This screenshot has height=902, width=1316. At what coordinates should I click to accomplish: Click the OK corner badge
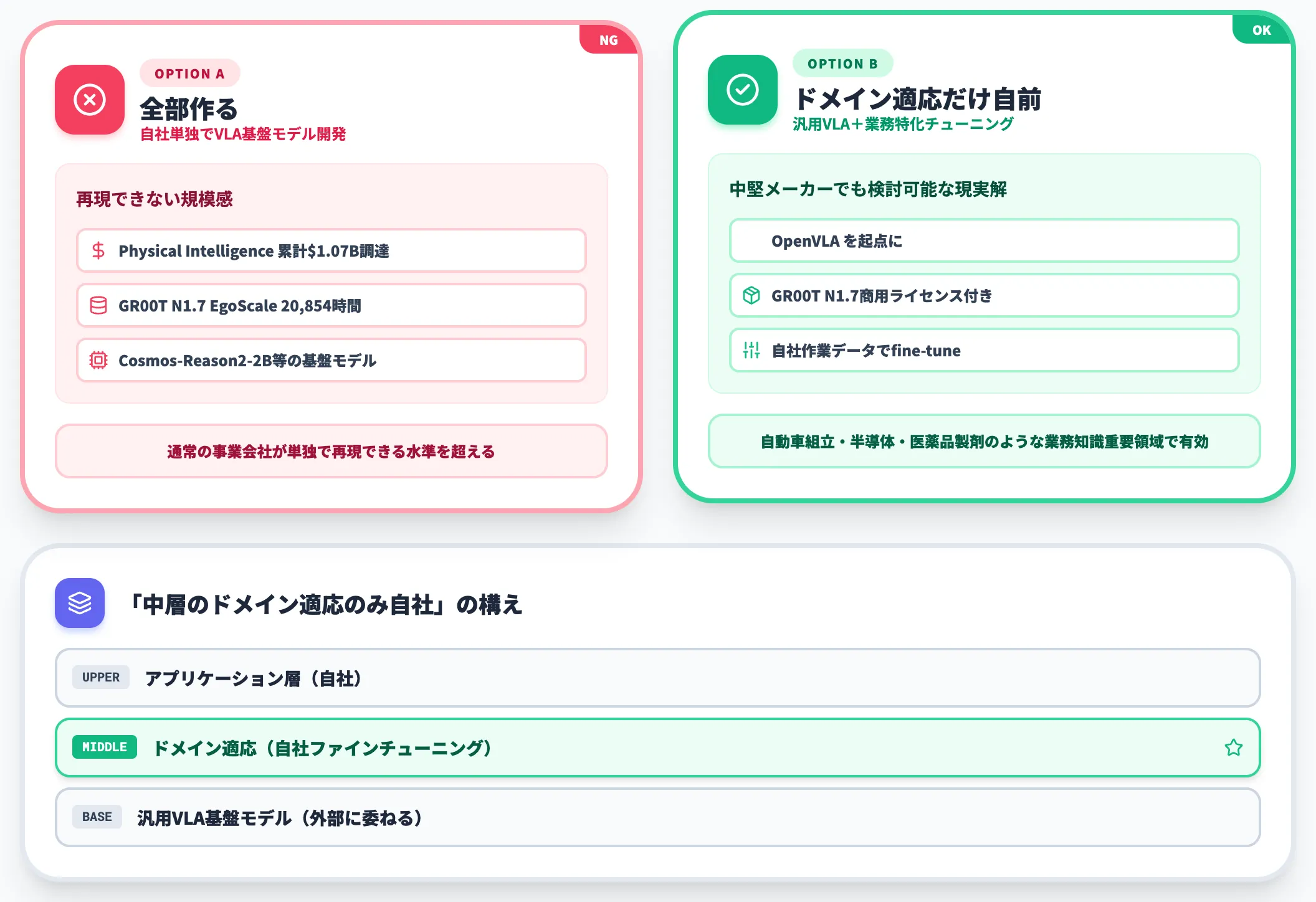tap(1262, 30)
